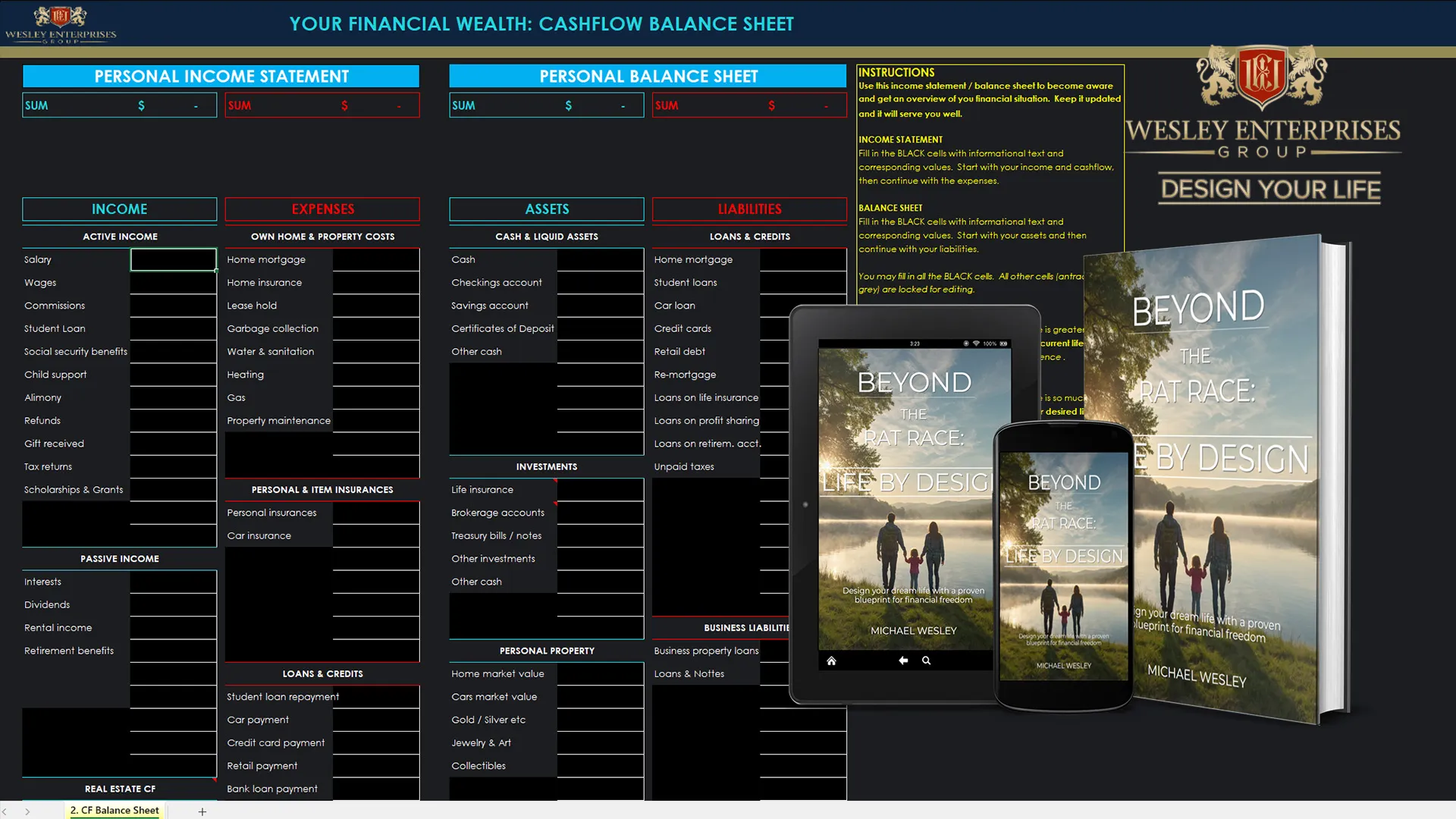
Task: Click the 'DESIGN YOUR LIFE' heading
Action: tap(1270, 189)
